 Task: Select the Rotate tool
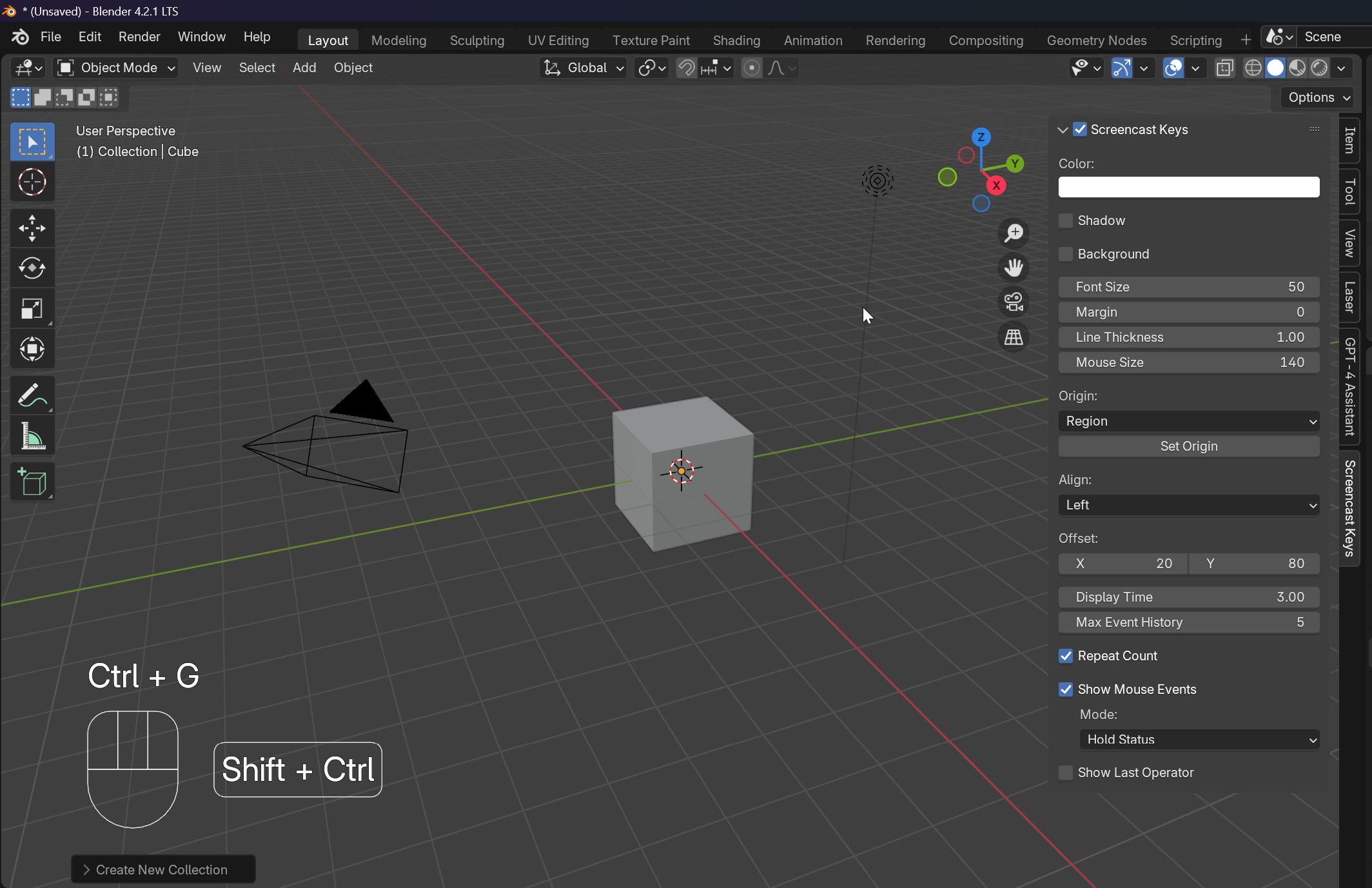pos(32,268)
